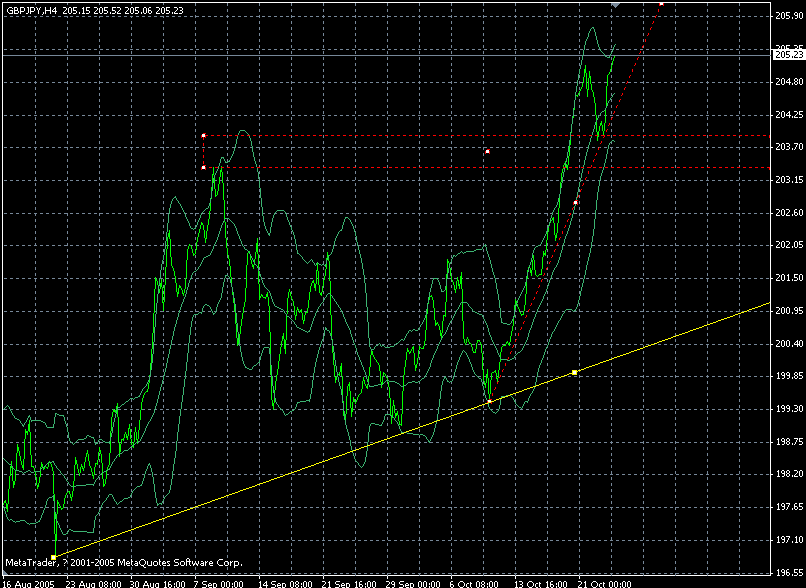Click the red dashed trendline's middle anchor
This screenshot has height=588, width=806.
(x=575, y=203)
